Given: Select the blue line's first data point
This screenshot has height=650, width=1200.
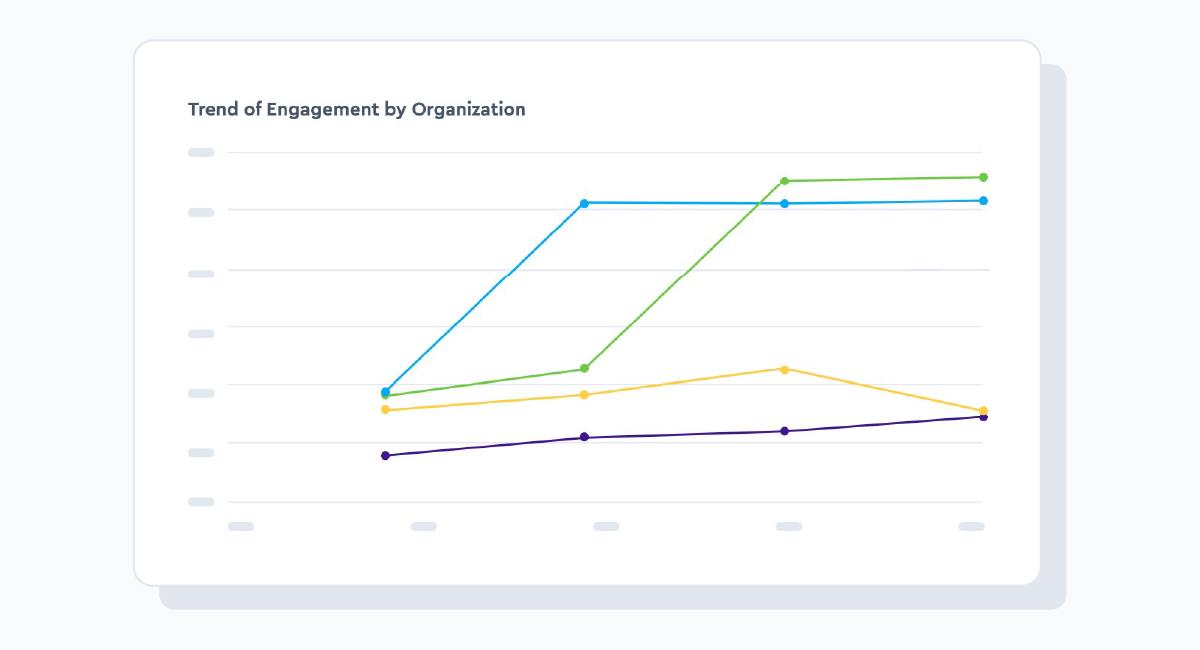Looking at the screenshot, I should coord(385,391).
